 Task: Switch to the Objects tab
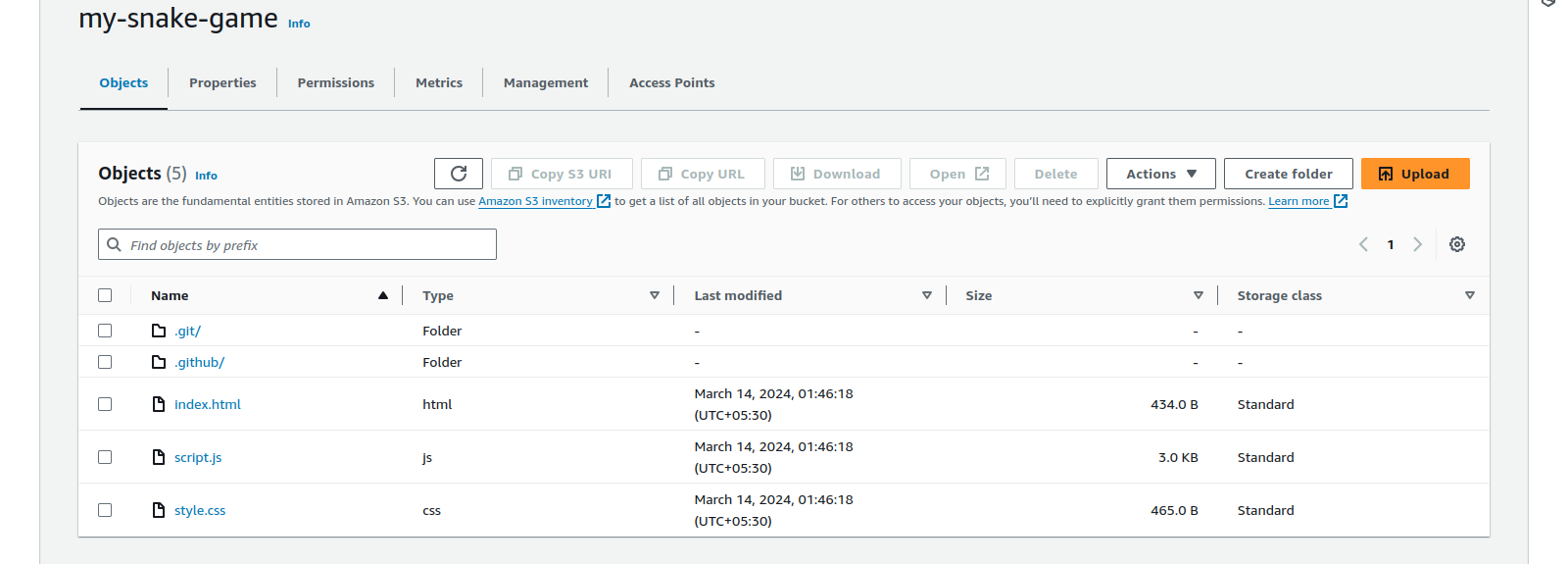point(123,83)
